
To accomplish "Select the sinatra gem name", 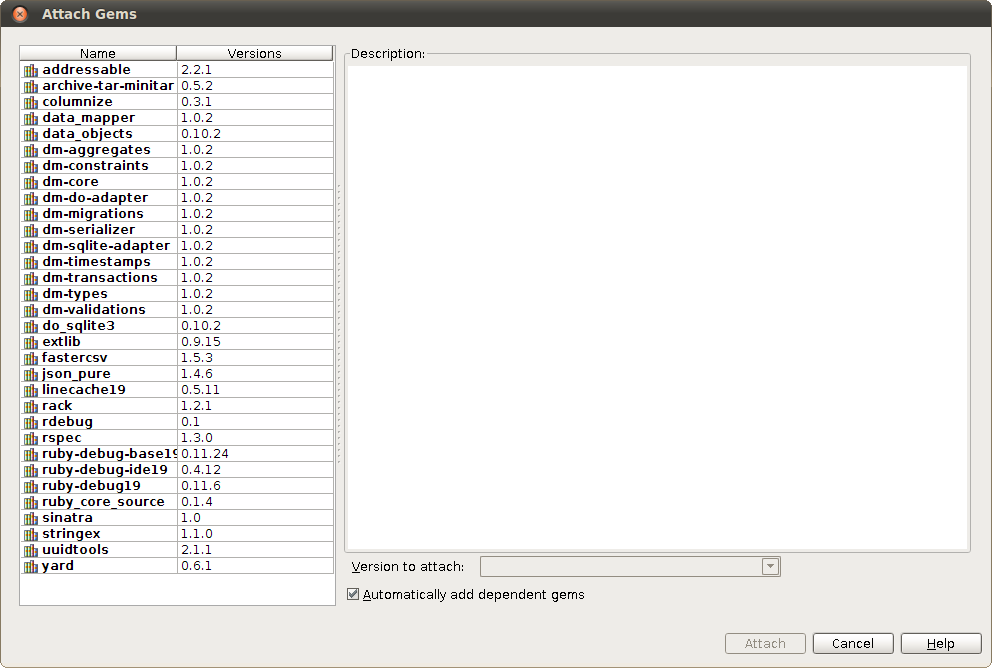I will [x=67, y=517].
